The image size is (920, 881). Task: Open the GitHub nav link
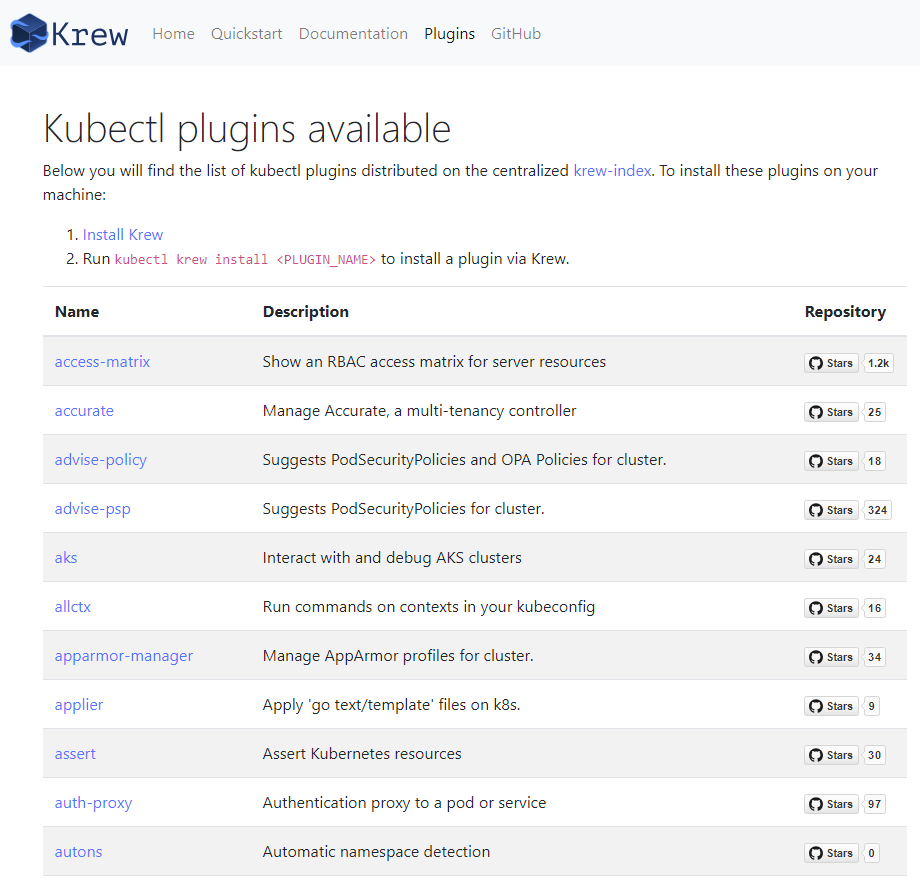click(516, 33)
